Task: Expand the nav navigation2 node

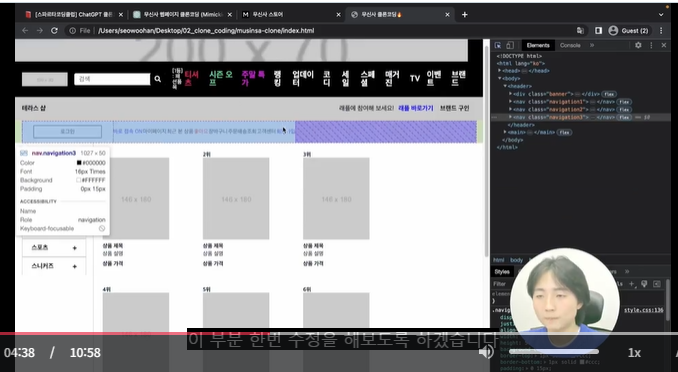Action: tap(510, 109)
